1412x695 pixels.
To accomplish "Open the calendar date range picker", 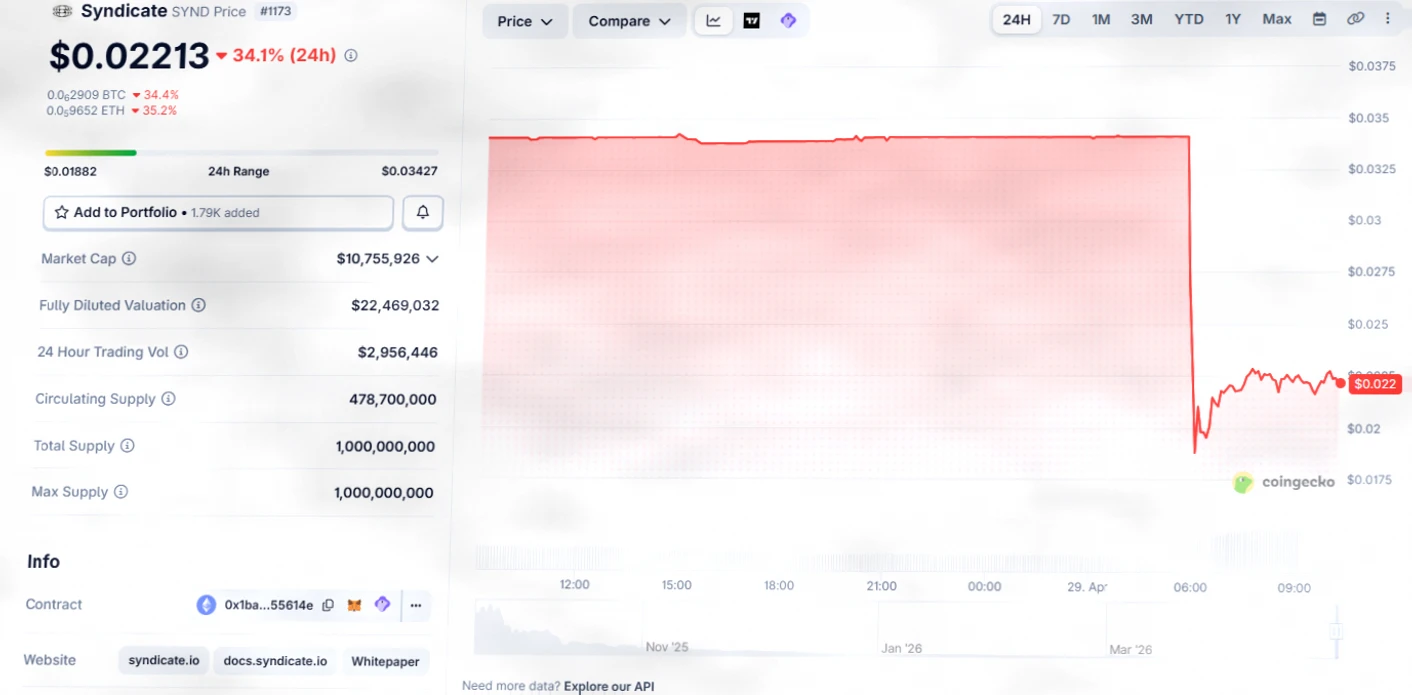I will click(x=1319, y=19).
